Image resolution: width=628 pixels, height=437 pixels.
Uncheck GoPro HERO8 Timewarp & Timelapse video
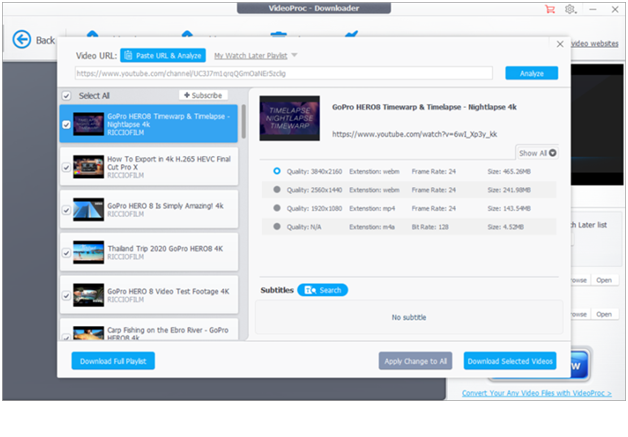pyautogui.click(x=66, y=125)
